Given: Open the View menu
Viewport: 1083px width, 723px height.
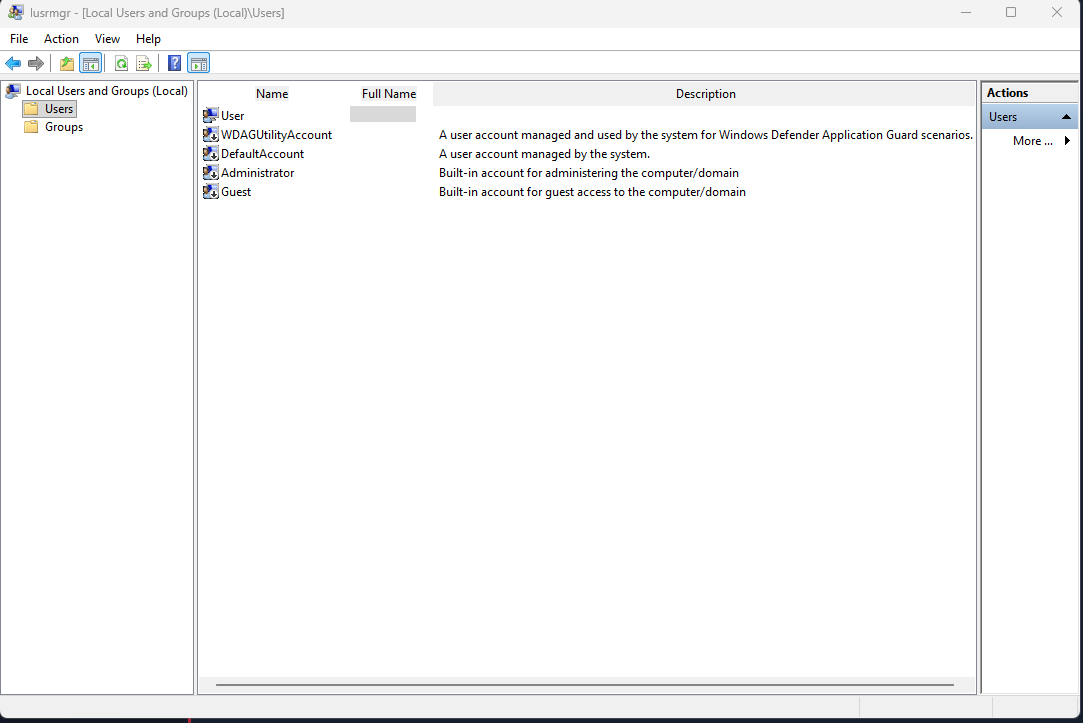Looking at the screenshot, I should (107, 39).
